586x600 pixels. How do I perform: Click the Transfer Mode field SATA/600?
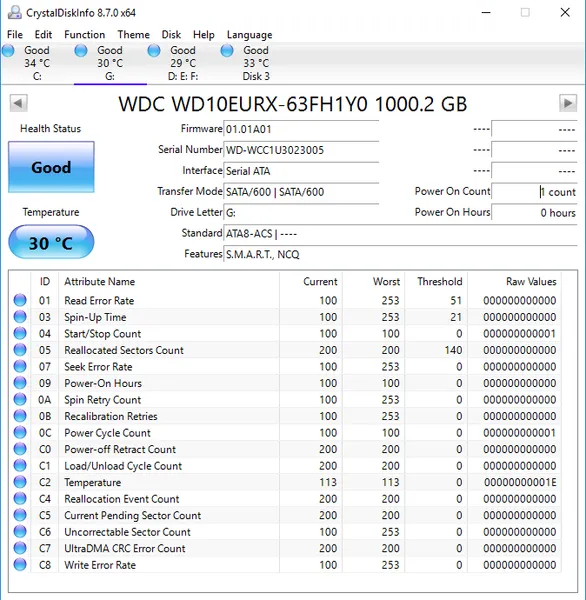point(301,191)
